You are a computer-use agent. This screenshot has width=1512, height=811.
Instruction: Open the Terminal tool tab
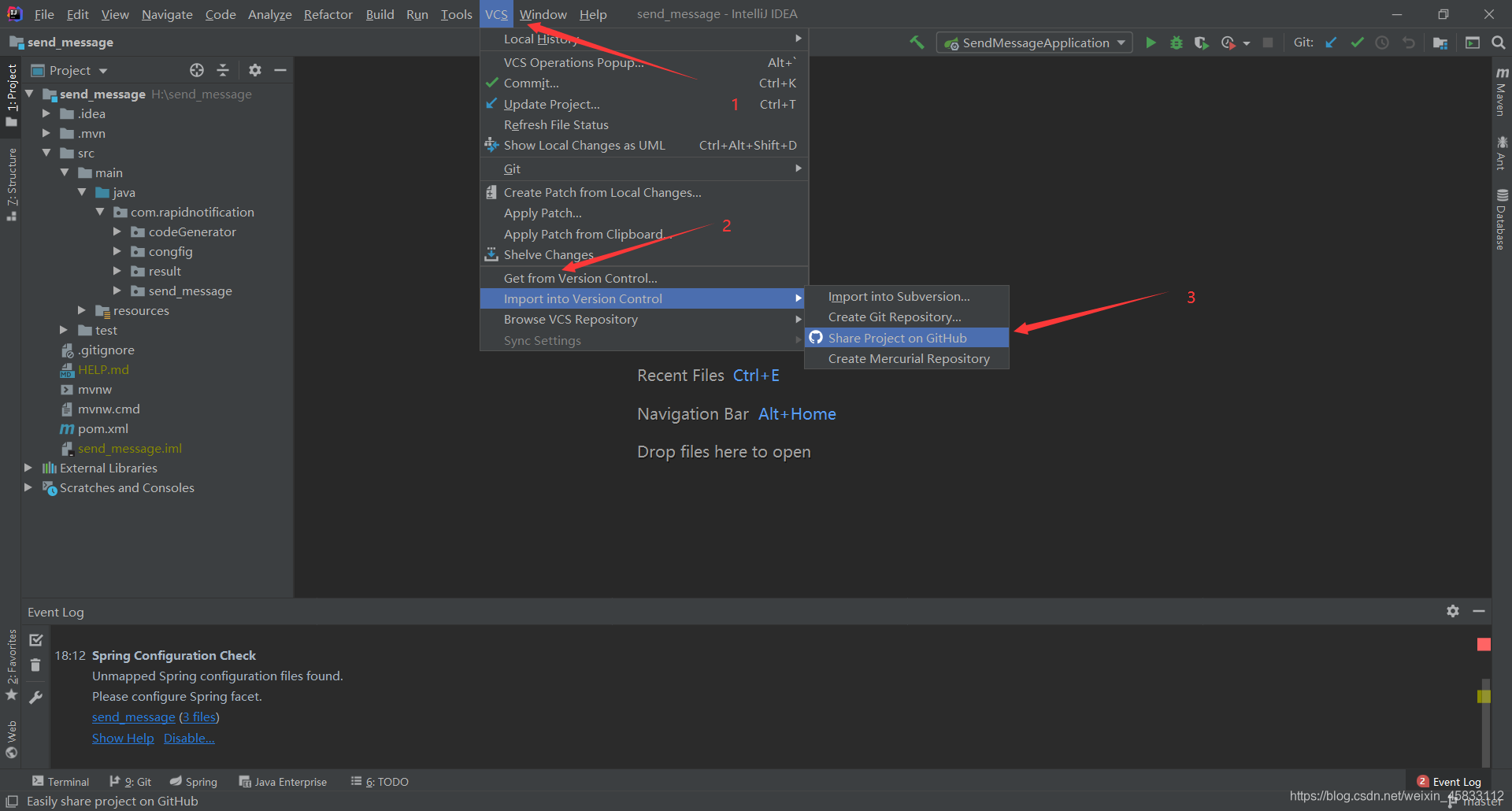61,781
